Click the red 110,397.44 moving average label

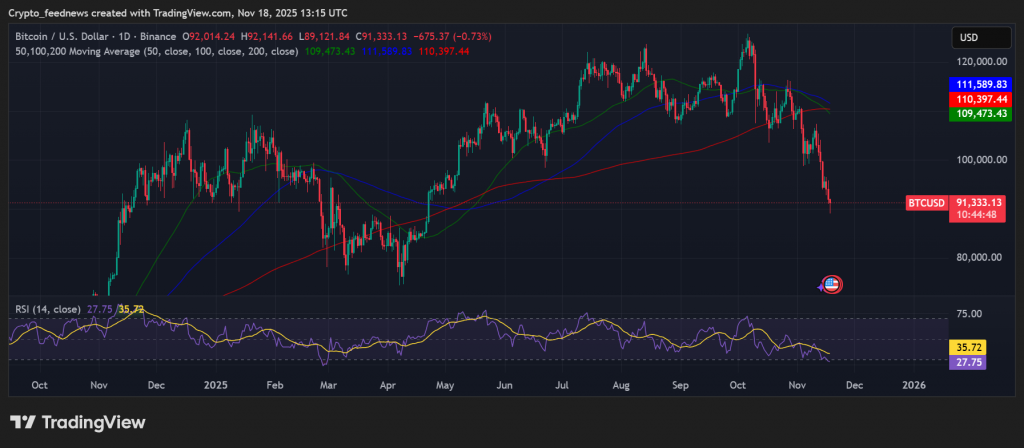click(x=979, y=100)
